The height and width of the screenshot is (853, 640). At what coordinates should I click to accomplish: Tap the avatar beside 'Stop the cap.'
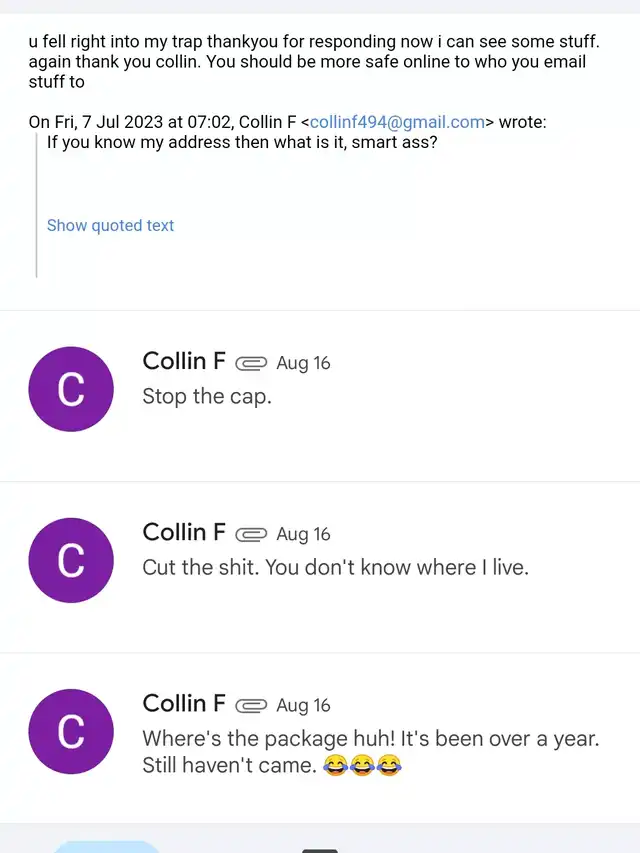coord(71,389)
